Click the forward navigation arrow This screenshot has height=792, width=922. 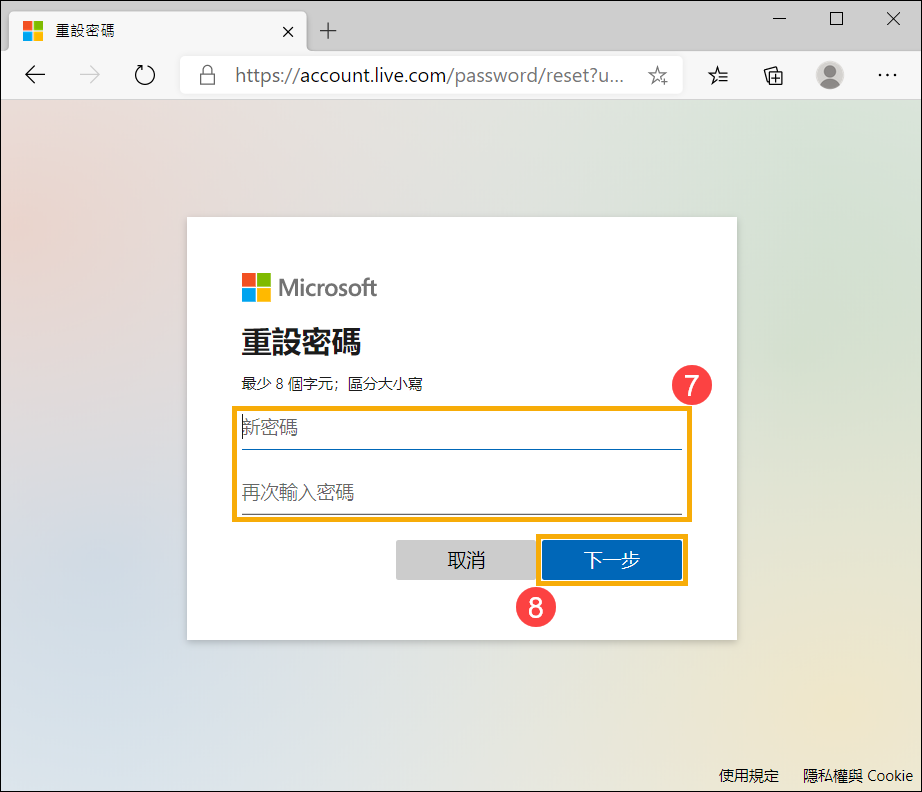click(89, 75)
